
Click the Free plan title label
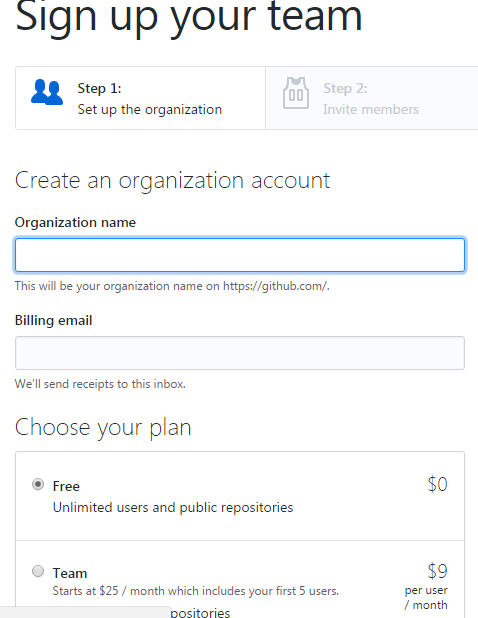pos(66,486)
